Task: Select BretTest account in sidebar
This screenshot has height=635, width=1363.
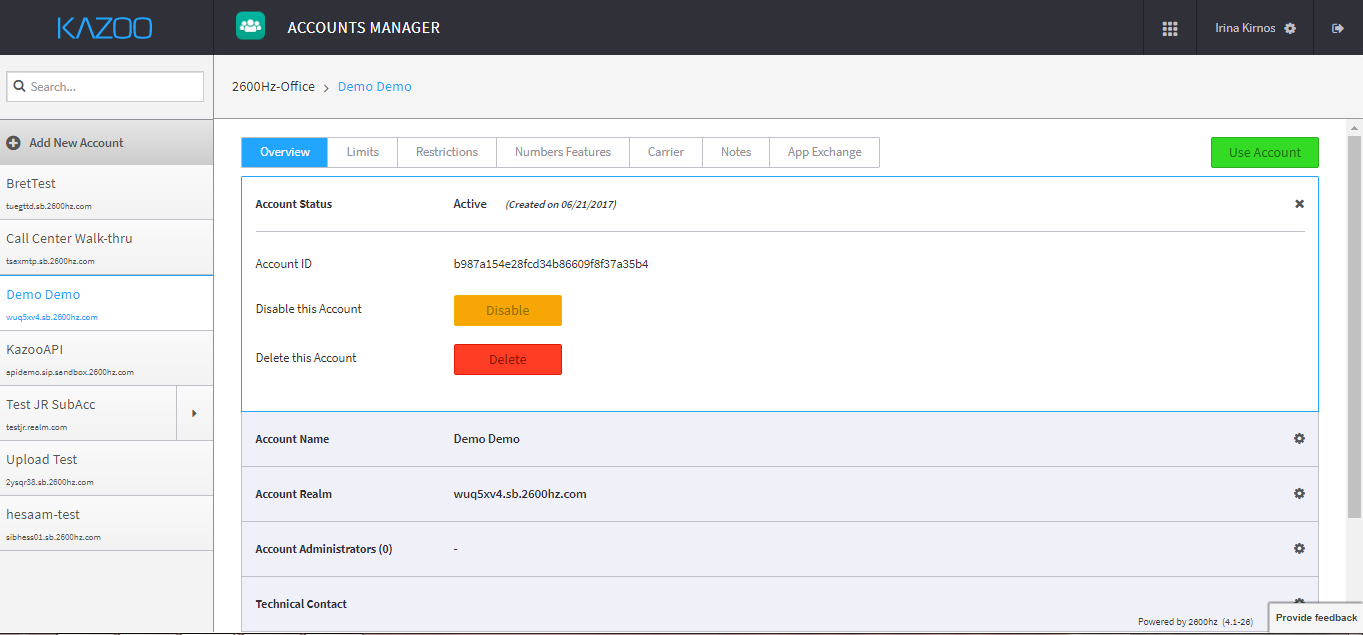Action: [106, 192]
